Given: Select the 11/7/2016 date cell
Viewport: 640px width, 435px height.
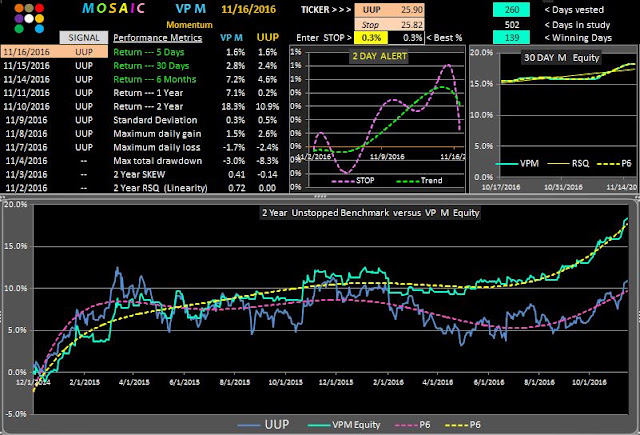Looking at the screenshot, I should 27,147.
